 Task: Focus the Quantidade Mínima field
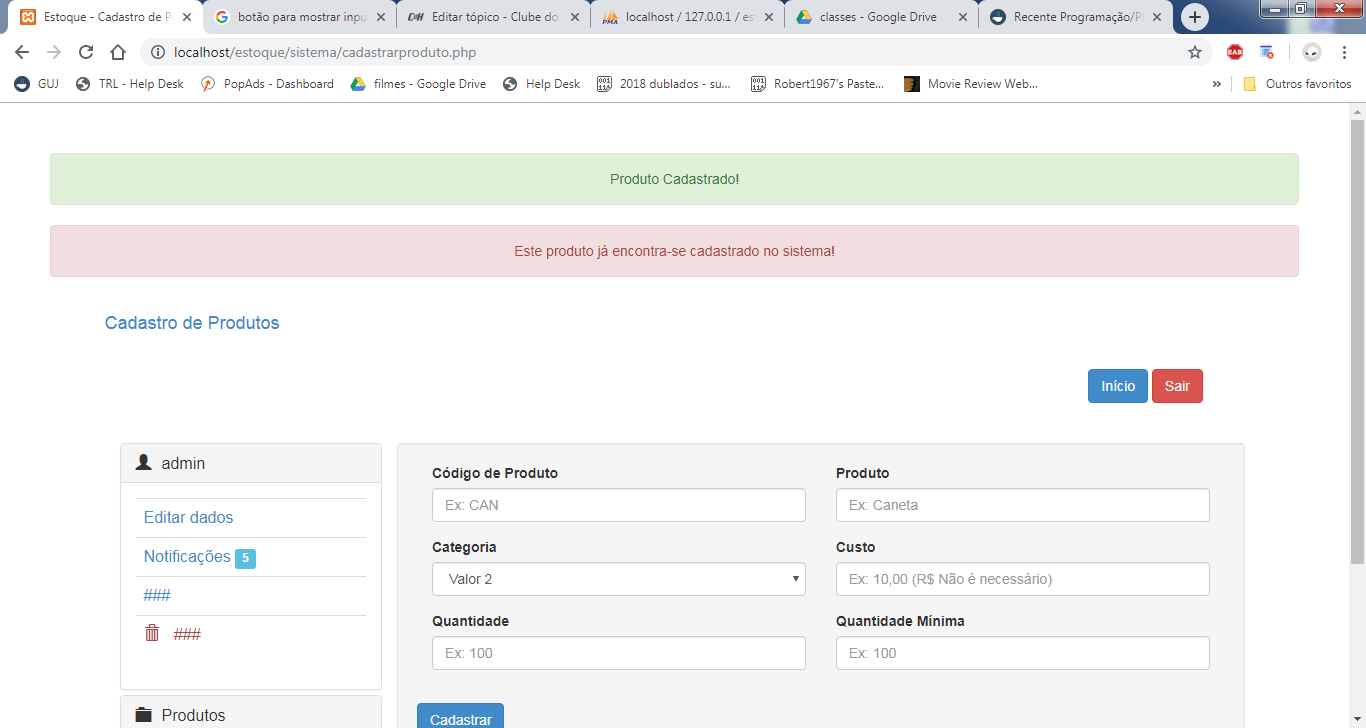[1023, 653]
